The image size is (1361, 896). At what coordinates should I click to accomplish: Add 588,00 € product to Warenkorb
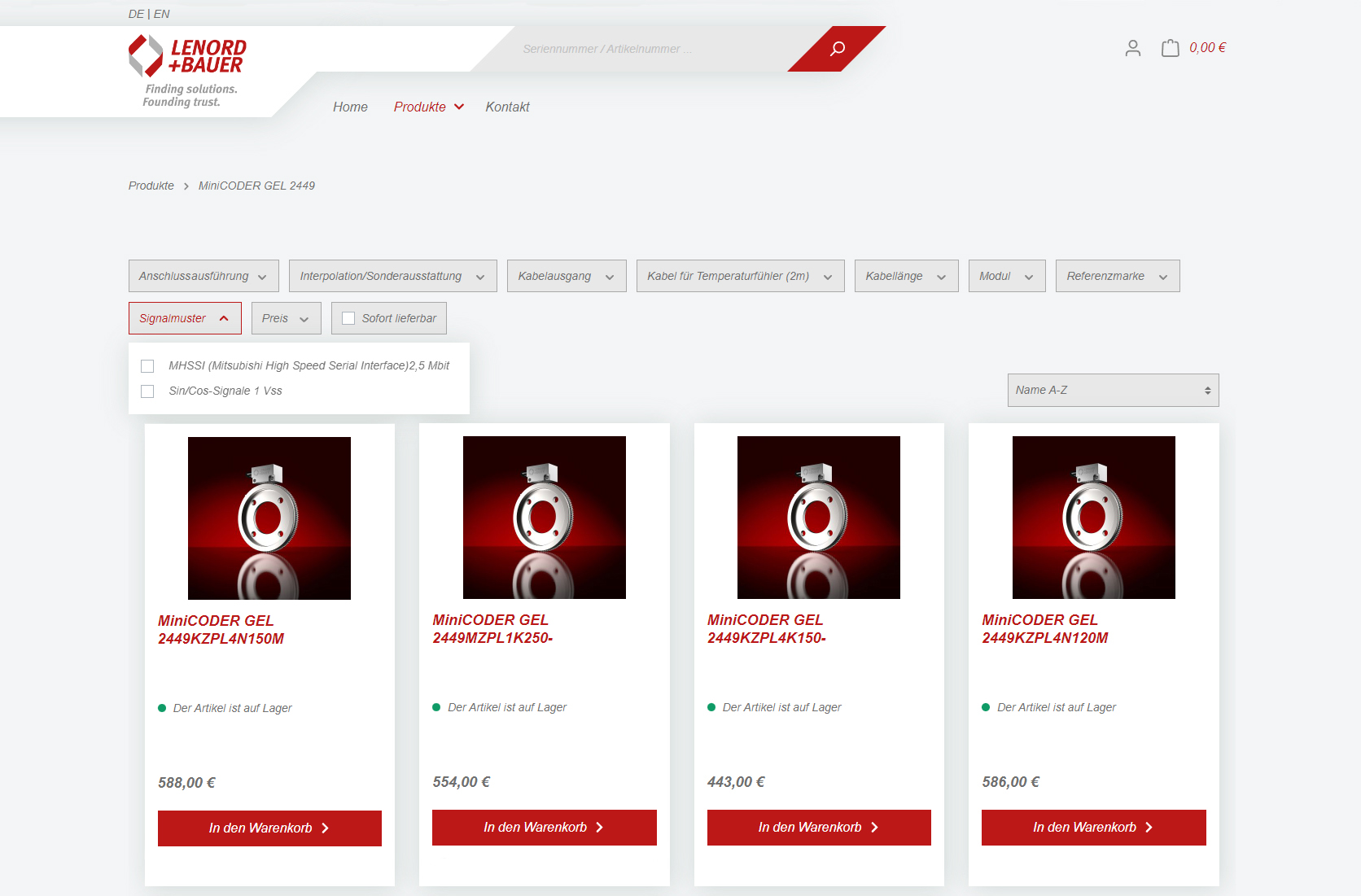point(269,828)
